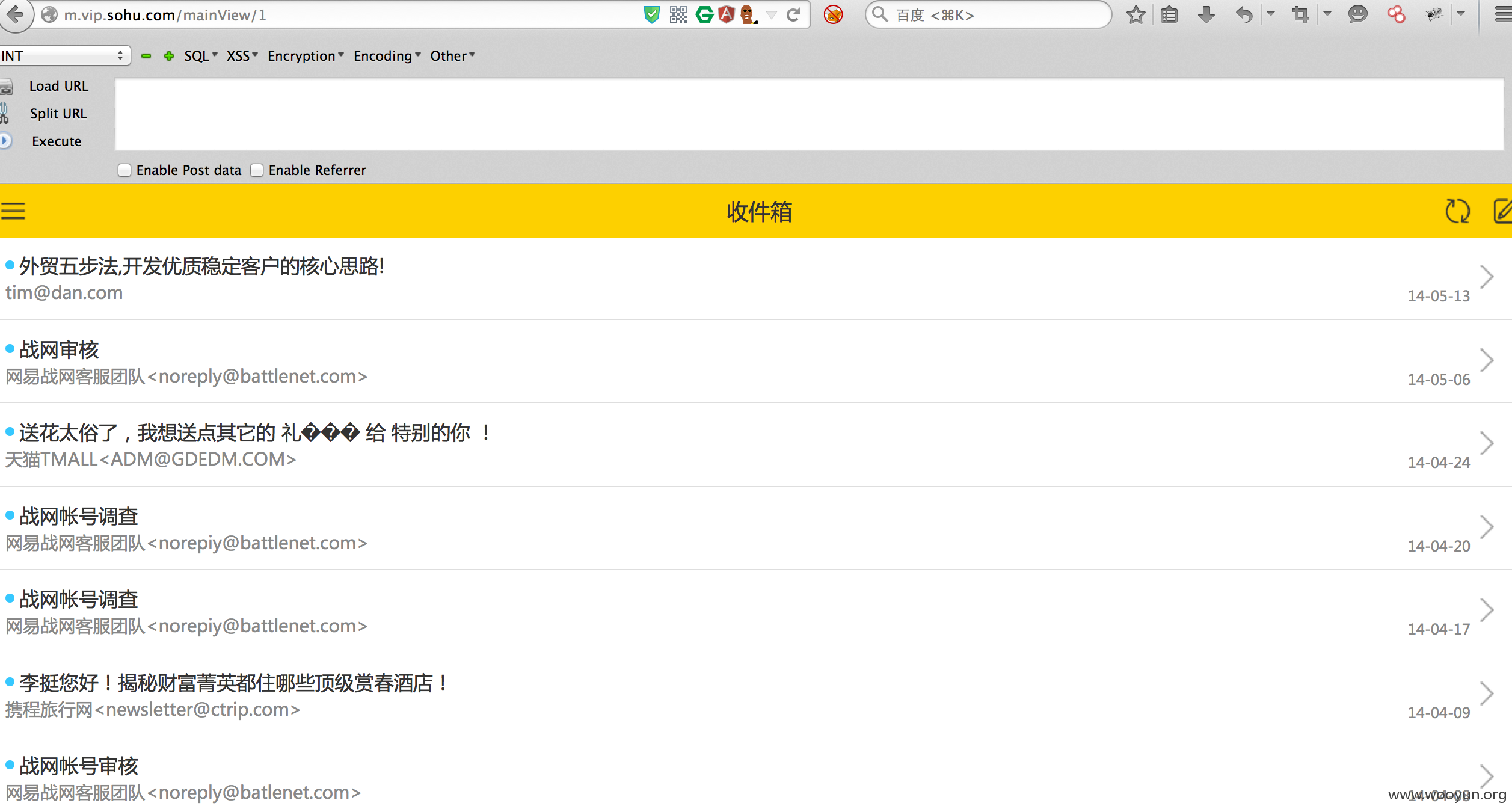Open the bookmarks list clipboard icon
Screen dimensions: 1512x812
tap(1169, 14)
